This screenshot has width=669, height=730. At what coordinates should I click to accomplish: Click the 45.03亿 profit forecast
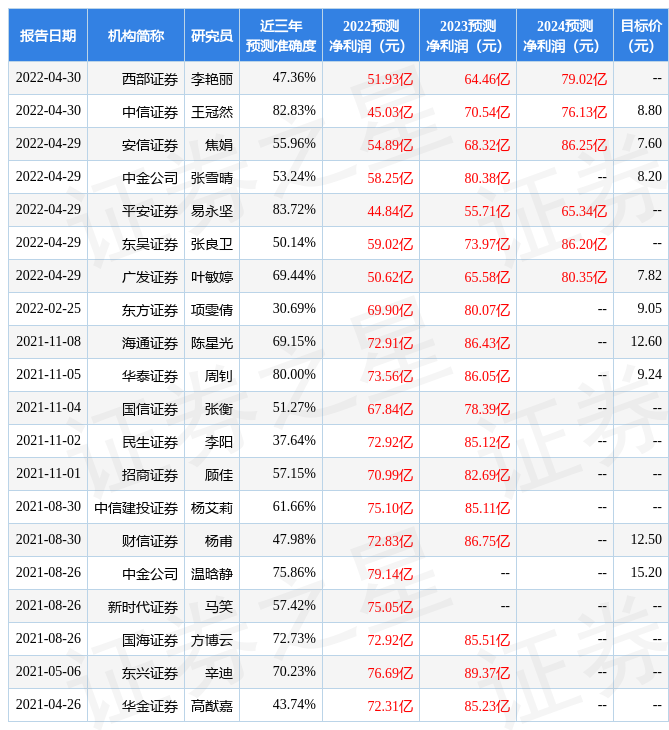[x=390, y=112]
